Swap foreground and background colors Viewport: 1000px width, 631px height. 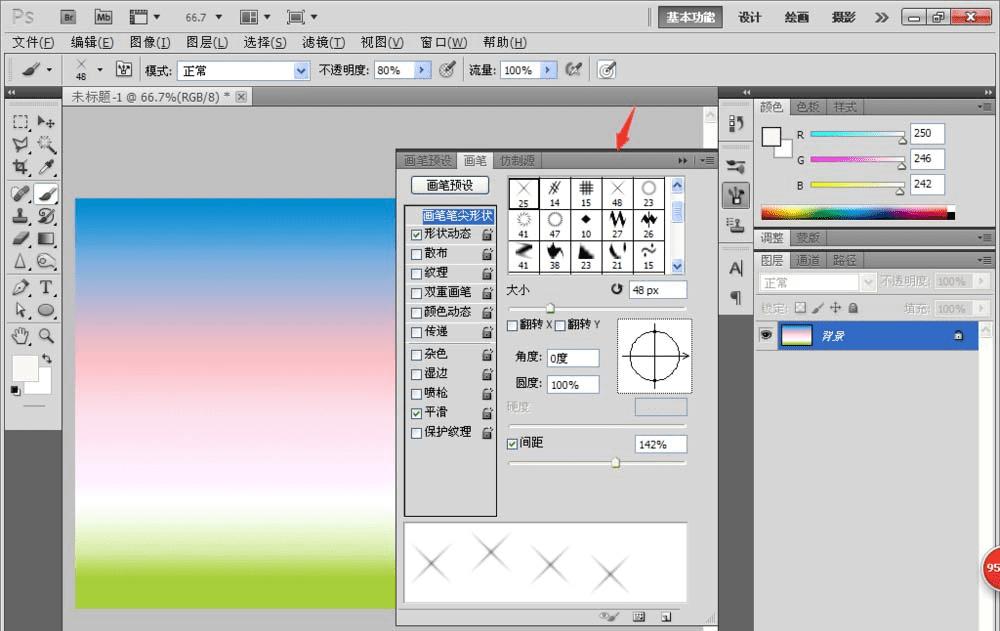pos(46,358)
